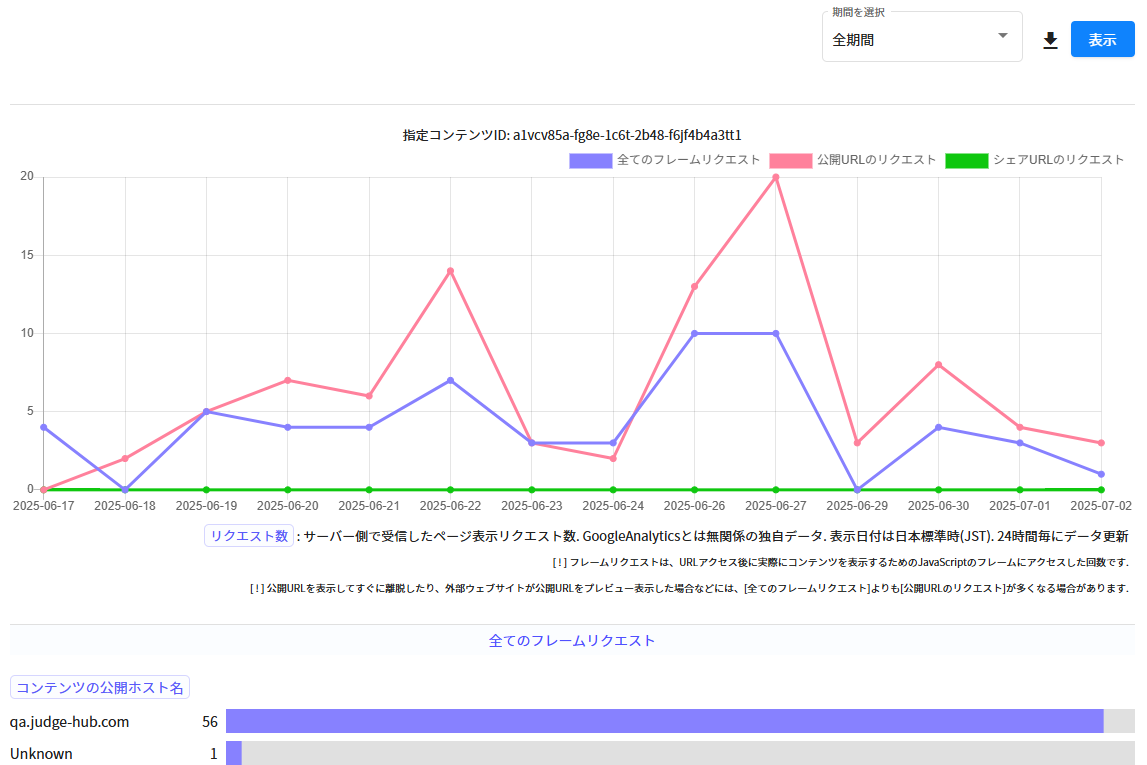Click the purple data point at 2025-07-02
This screenshot has width=1147, height=765.
(1101, 474)
